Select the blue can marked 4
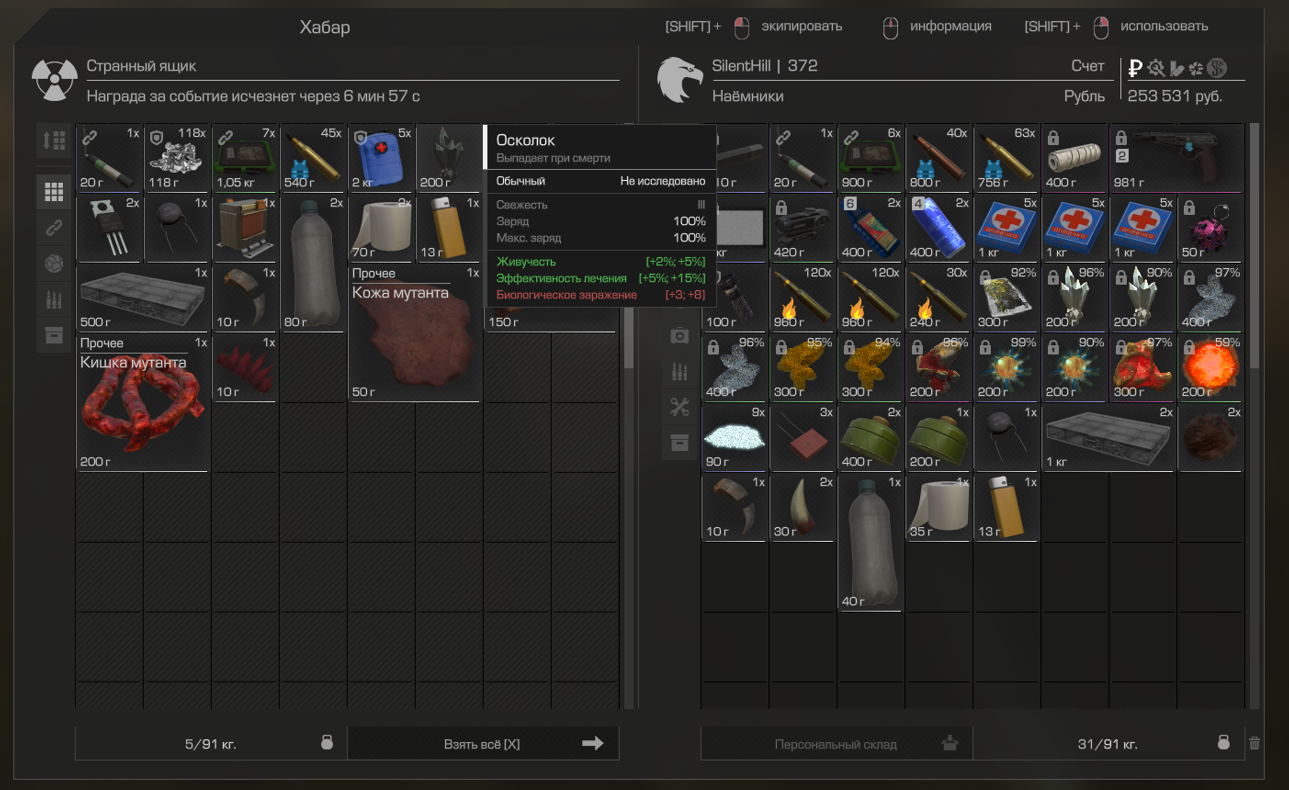Viewport: 1289px width, 790px height. [938, 228]
